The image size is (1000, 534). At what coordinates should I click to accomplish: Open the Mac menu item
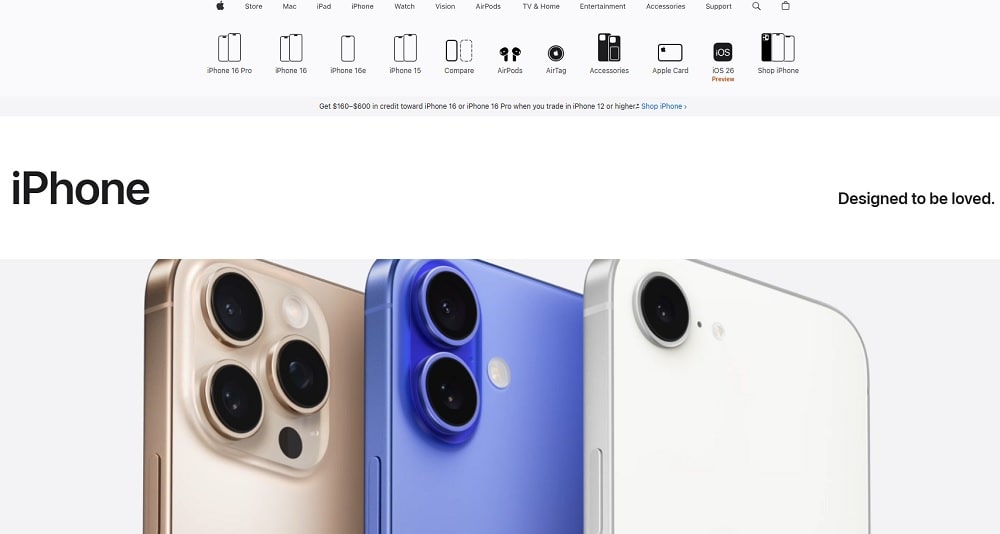tap(289, 6)
